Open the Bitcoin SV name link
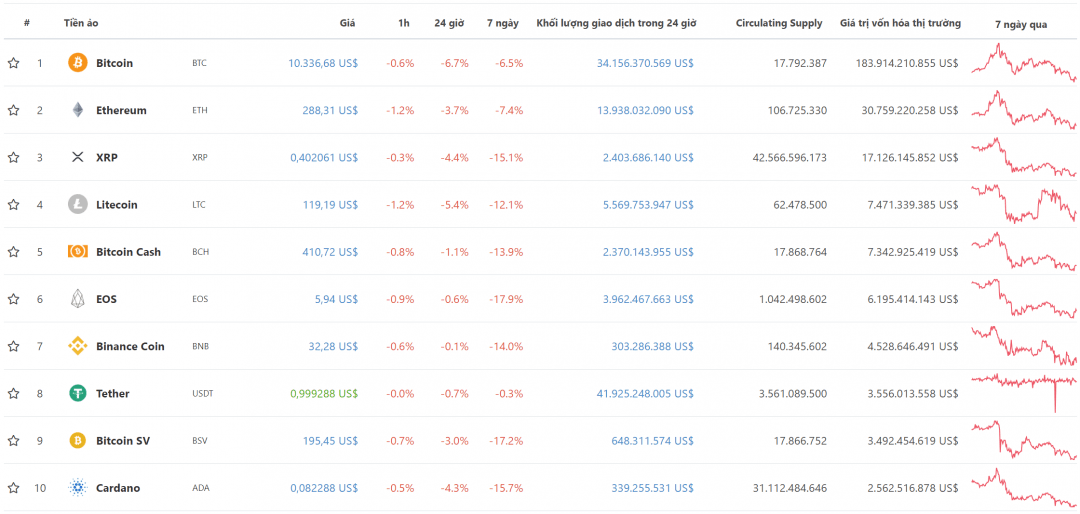Viewport: 1080px width, 514px height. click(x=123, y=440)
